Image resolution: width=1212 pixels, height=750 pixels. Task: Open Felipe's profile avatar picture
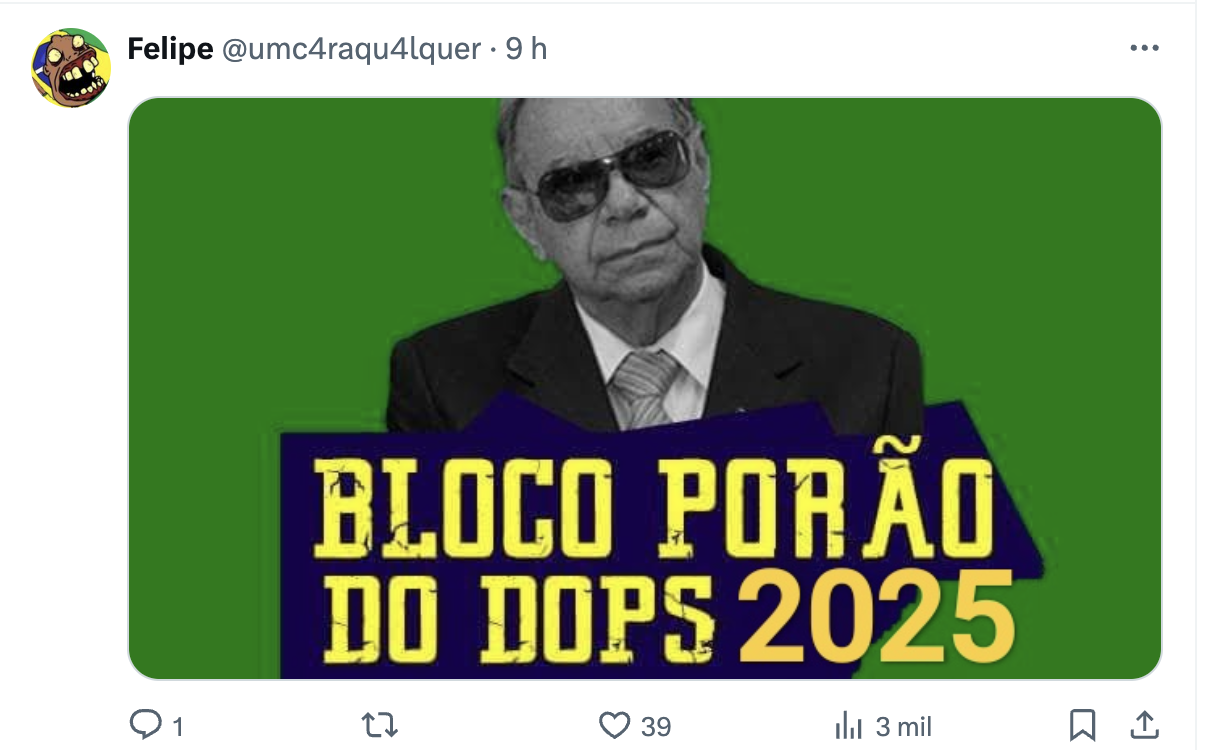coord(70,68)
